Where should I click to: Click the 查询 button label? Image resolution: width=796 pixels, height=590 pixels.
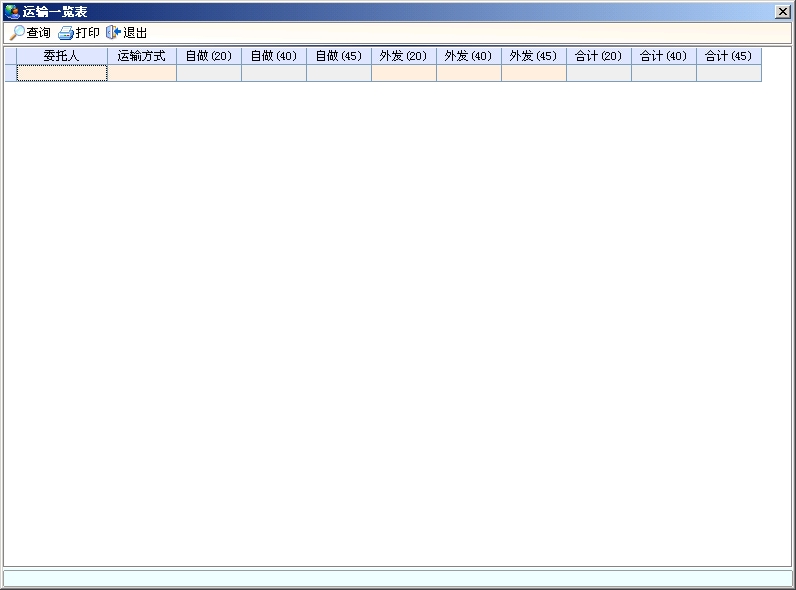coord(39,33)
